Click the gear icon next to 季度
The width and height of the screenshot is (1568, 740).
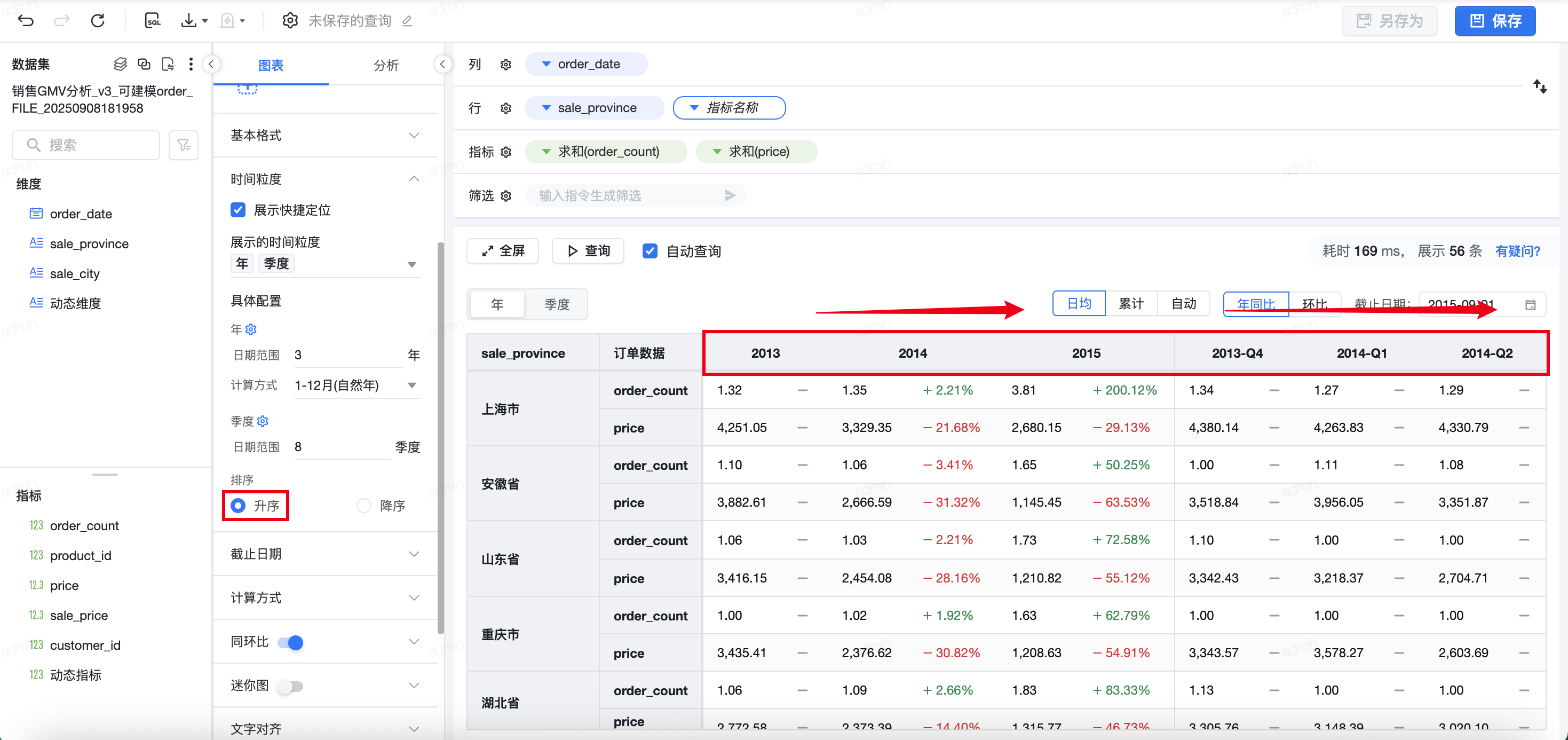(x=263, y=421)
